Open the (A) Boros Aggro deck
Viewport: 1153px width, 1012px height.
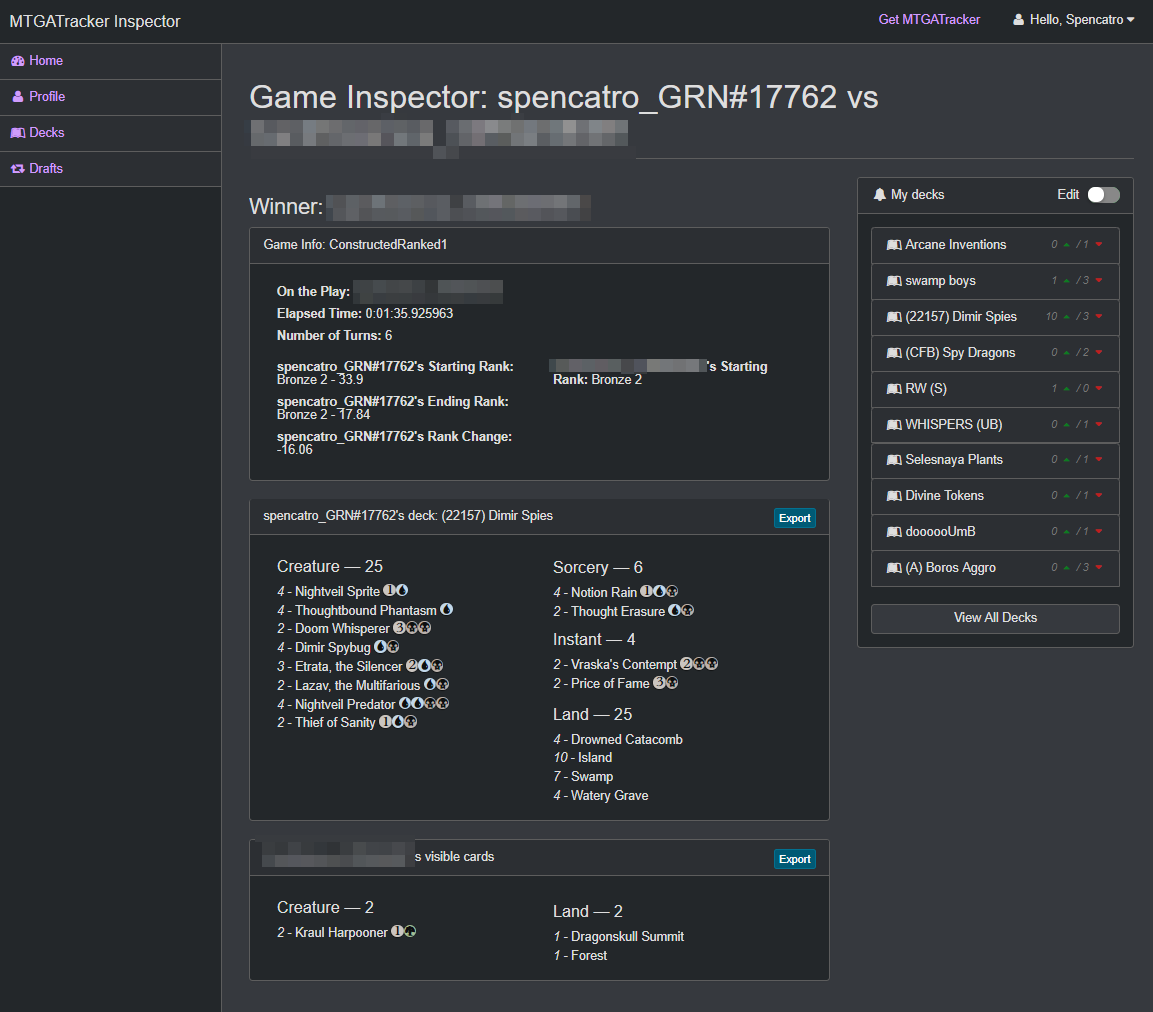click(x=995, y=569)
